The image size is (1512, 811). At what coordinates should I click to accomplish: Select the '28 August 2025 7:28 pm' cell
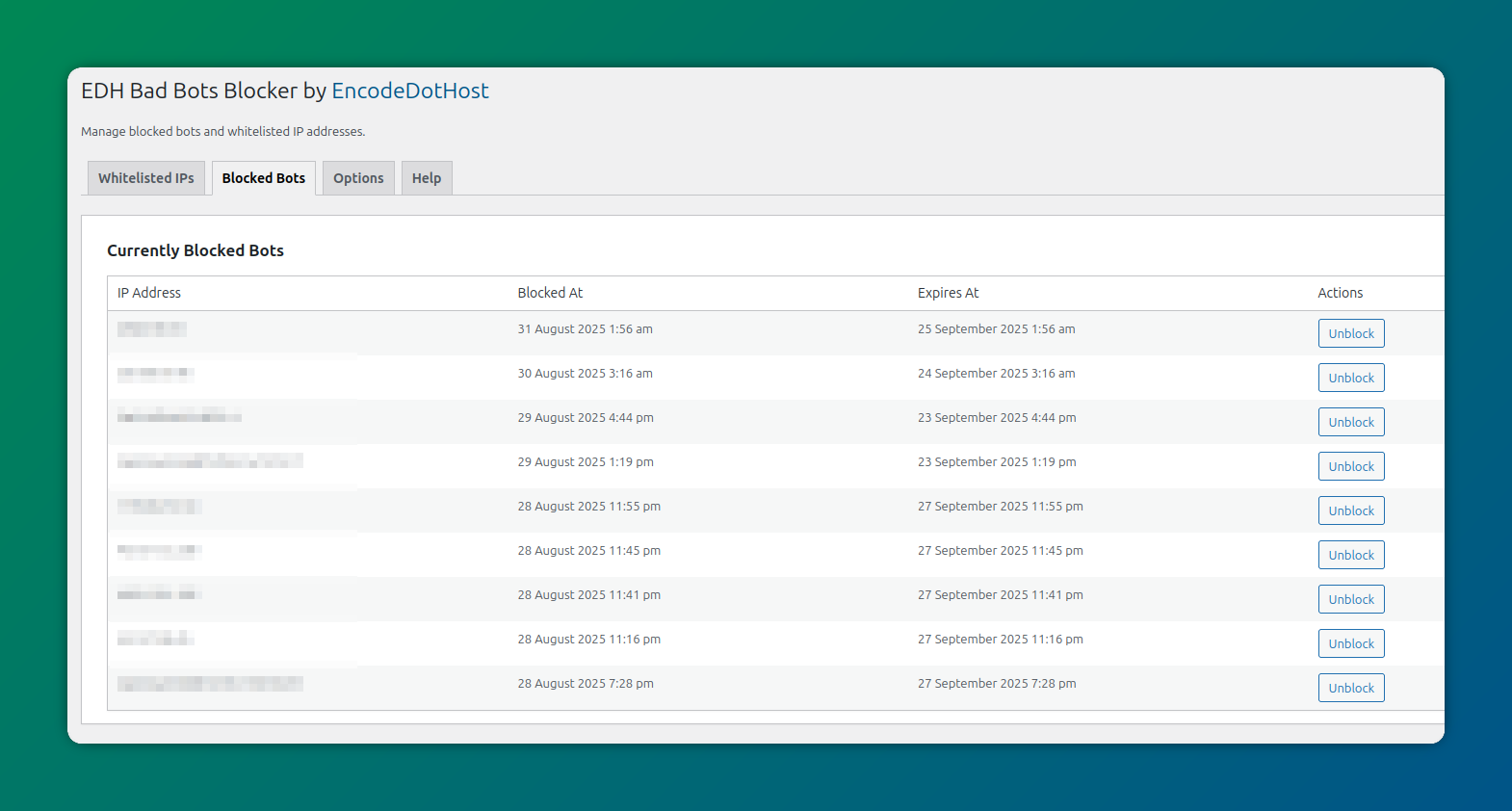point(586,684)
